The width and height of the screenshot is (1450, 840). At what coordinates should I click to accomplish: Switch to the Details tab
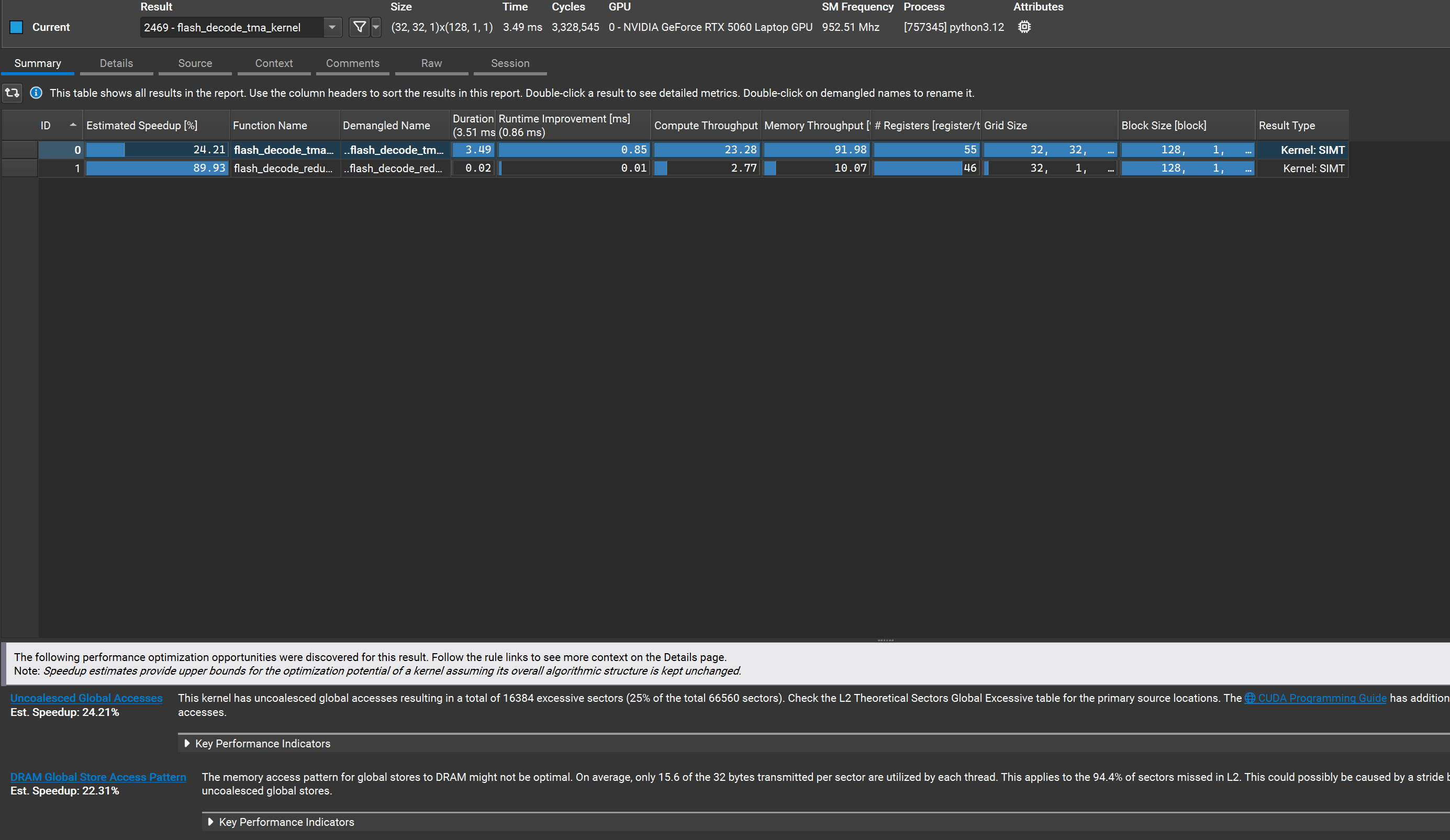[116, 63]
